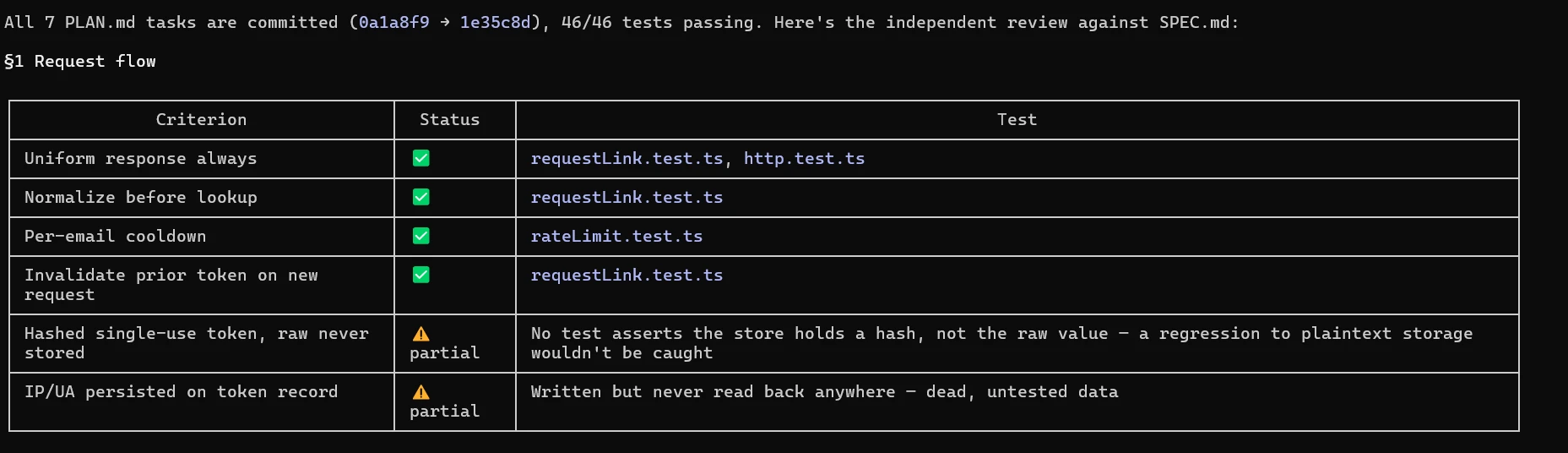Click the Status column header
Image resolution: width=1568 pixels, height=453 pixels.
pos(449,119)
